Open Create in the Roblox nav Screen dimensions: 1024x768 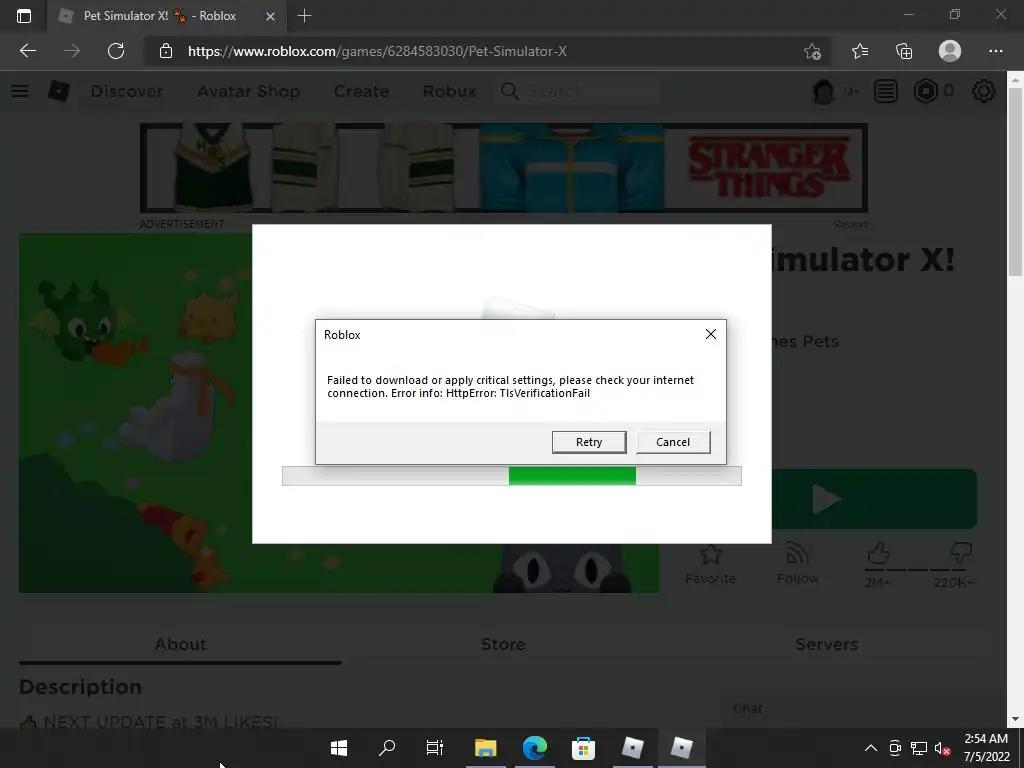[361, 91]
